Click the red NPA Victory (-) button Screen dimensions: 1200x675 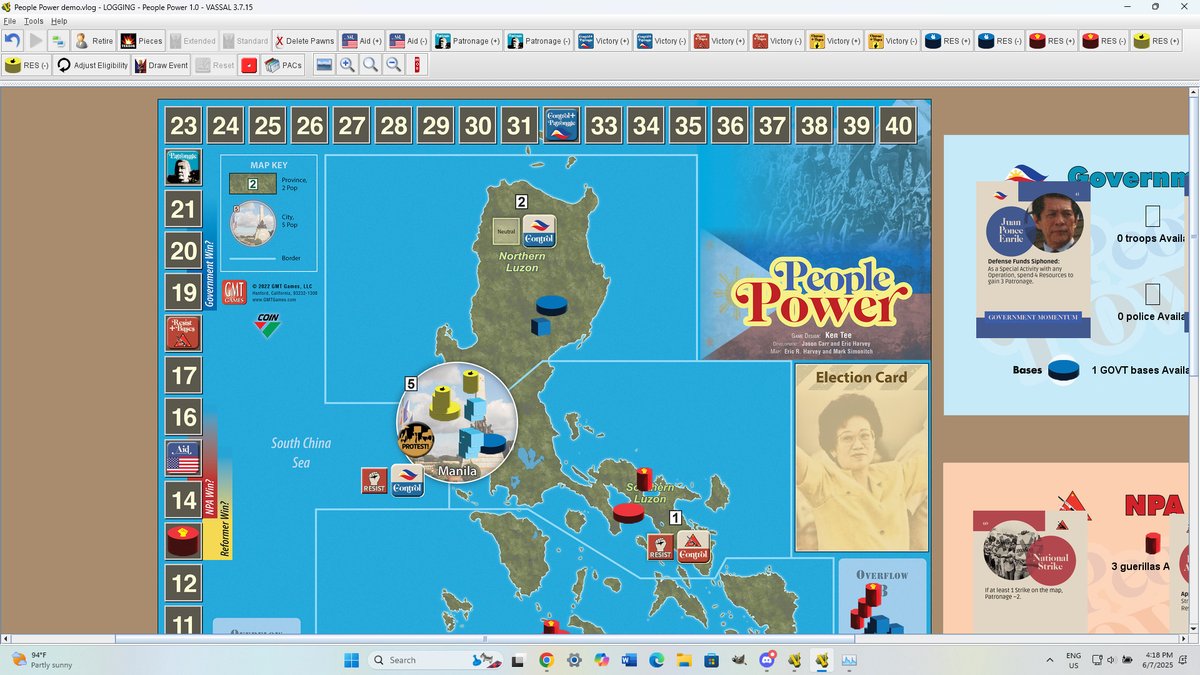pos(778,41)
